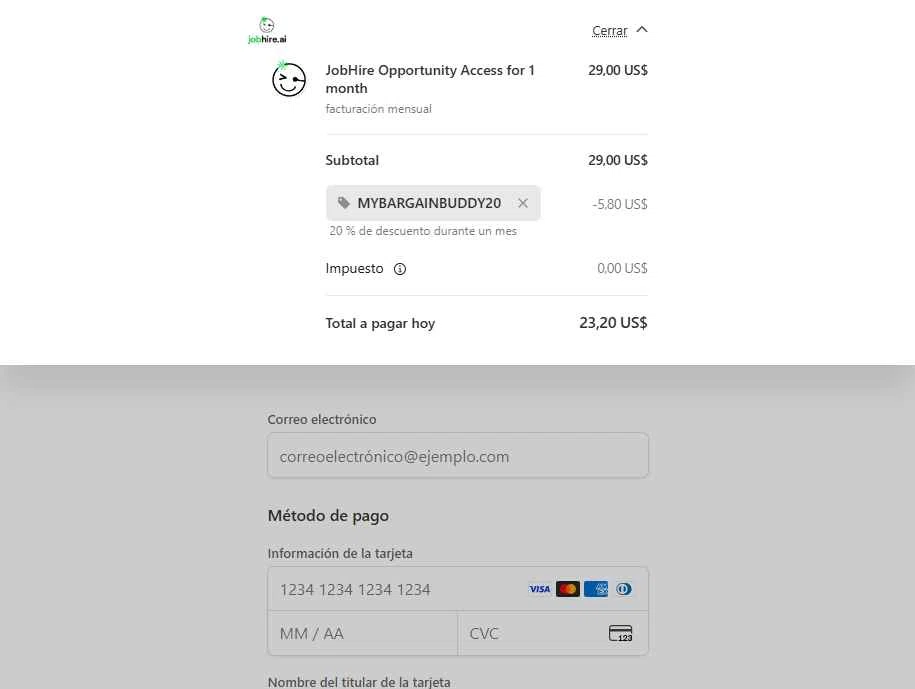Click the tax amount 0,00 US$

622,268
